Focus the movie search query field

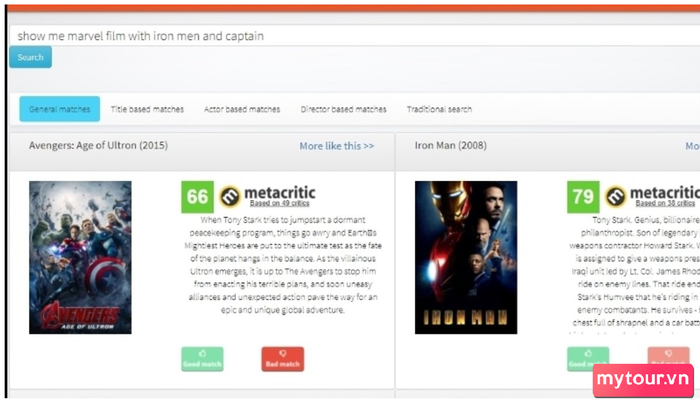354,36
